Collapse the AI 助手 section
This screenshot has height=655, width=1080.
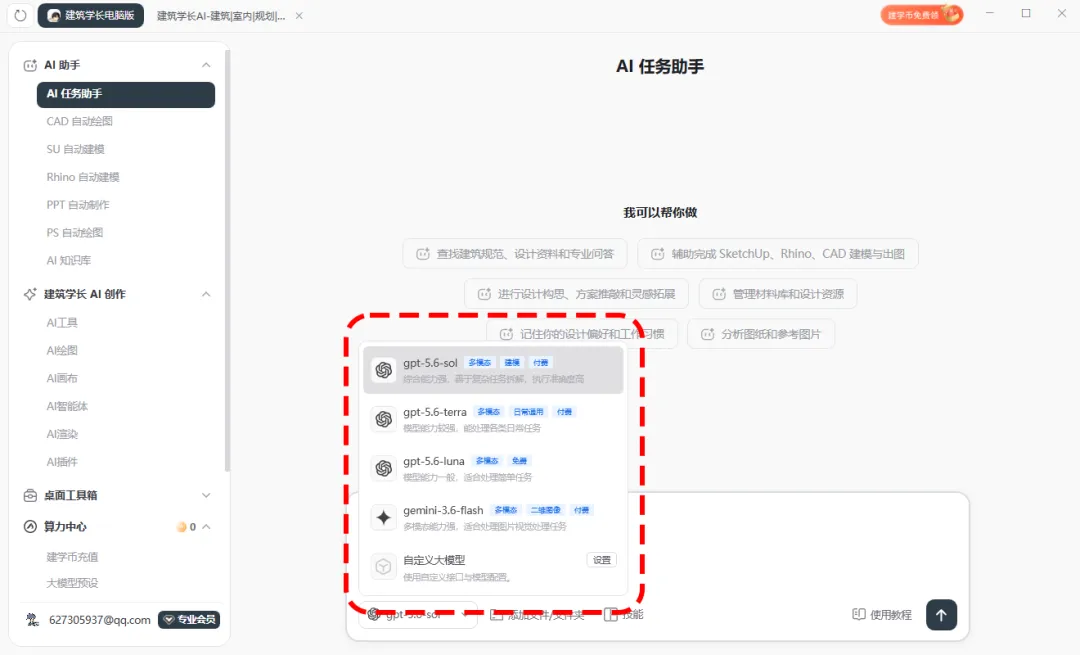(x=206, y=65)
